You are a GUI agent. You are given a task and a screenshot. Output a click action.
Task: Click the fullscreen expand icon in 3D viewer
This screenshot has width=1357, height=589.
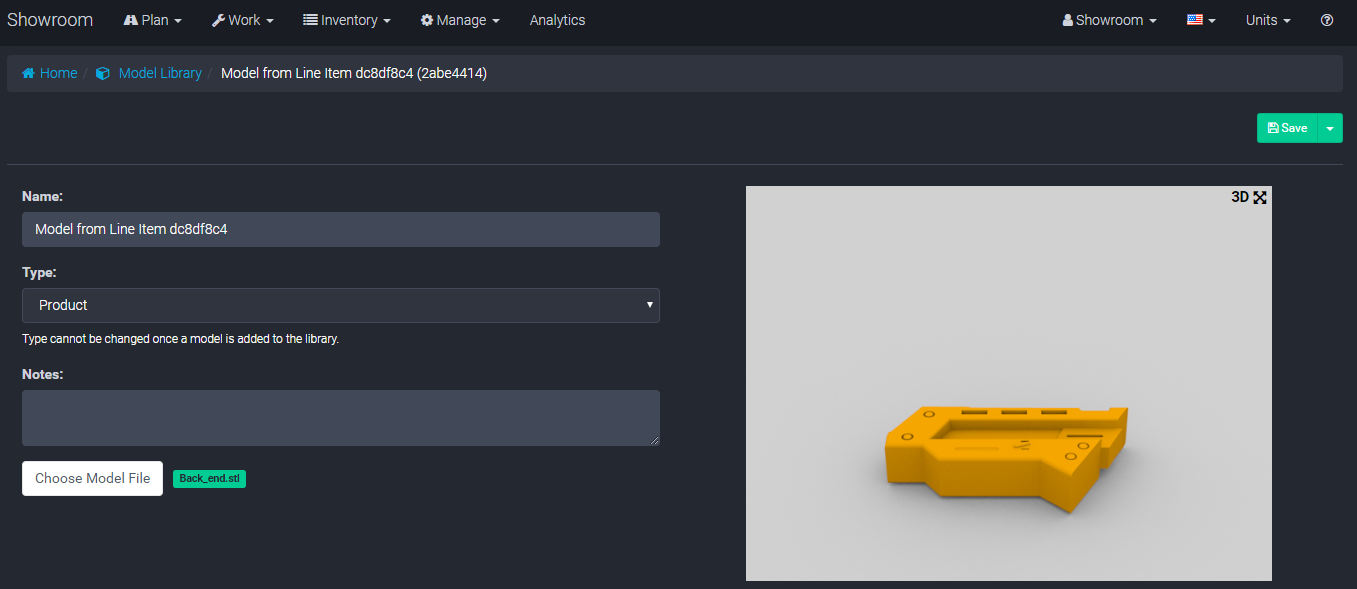1260,197
